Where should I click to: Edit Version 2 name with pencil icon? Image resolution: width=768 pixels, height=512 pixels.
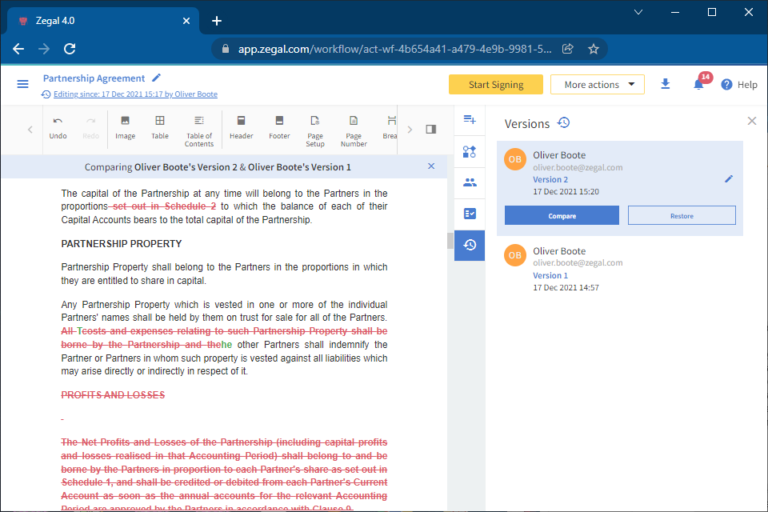pyautogui.click(x=729, y=179)
